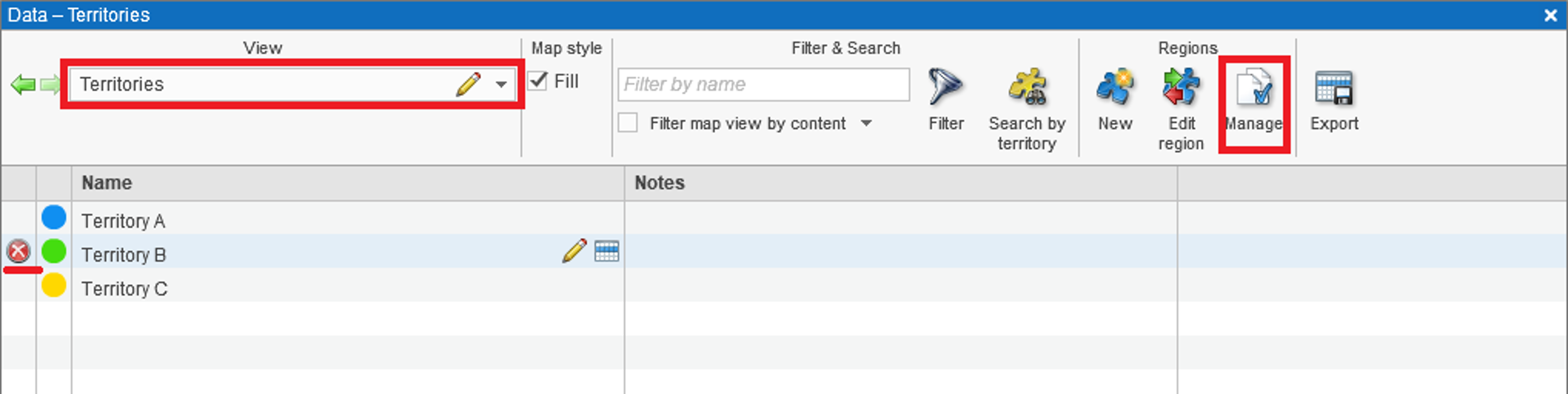
Task: Go back with the green left arrow
Action: click(23, 85)
